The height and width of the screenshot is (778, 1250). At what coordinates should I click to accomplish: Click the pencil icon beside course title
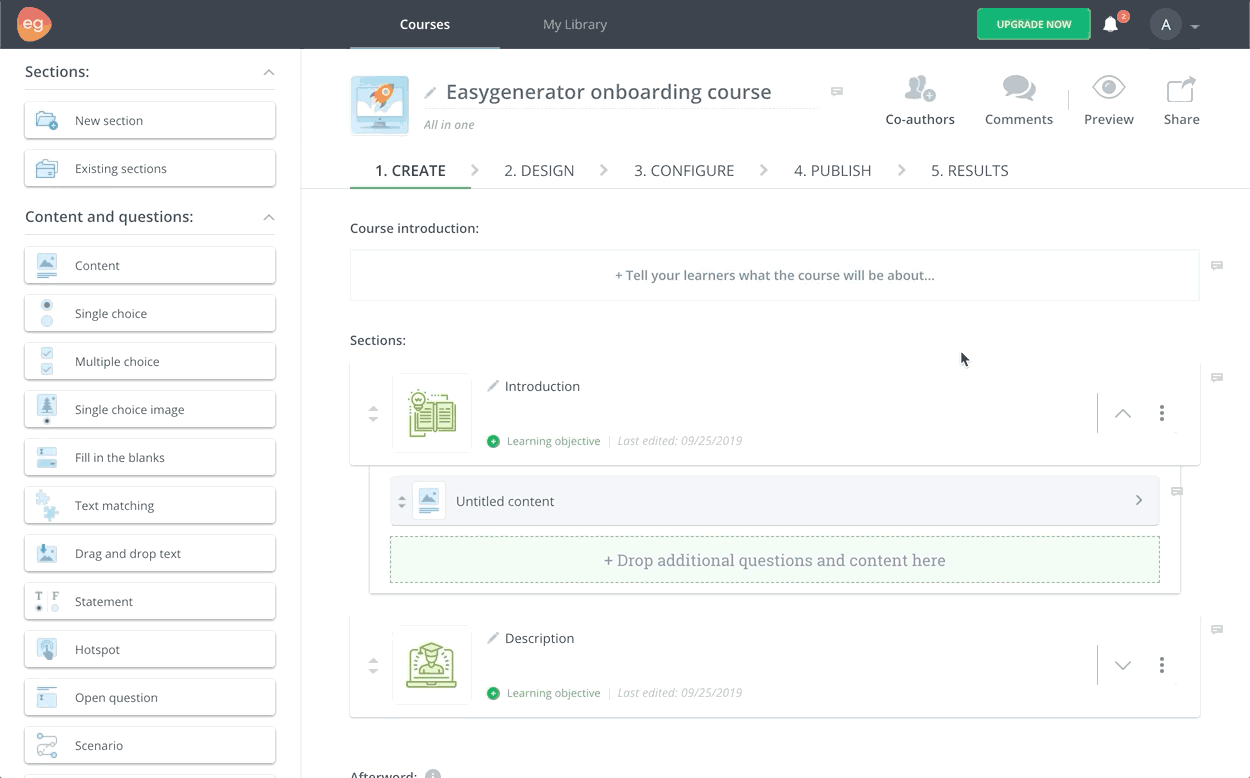click(x=431, y=92)
